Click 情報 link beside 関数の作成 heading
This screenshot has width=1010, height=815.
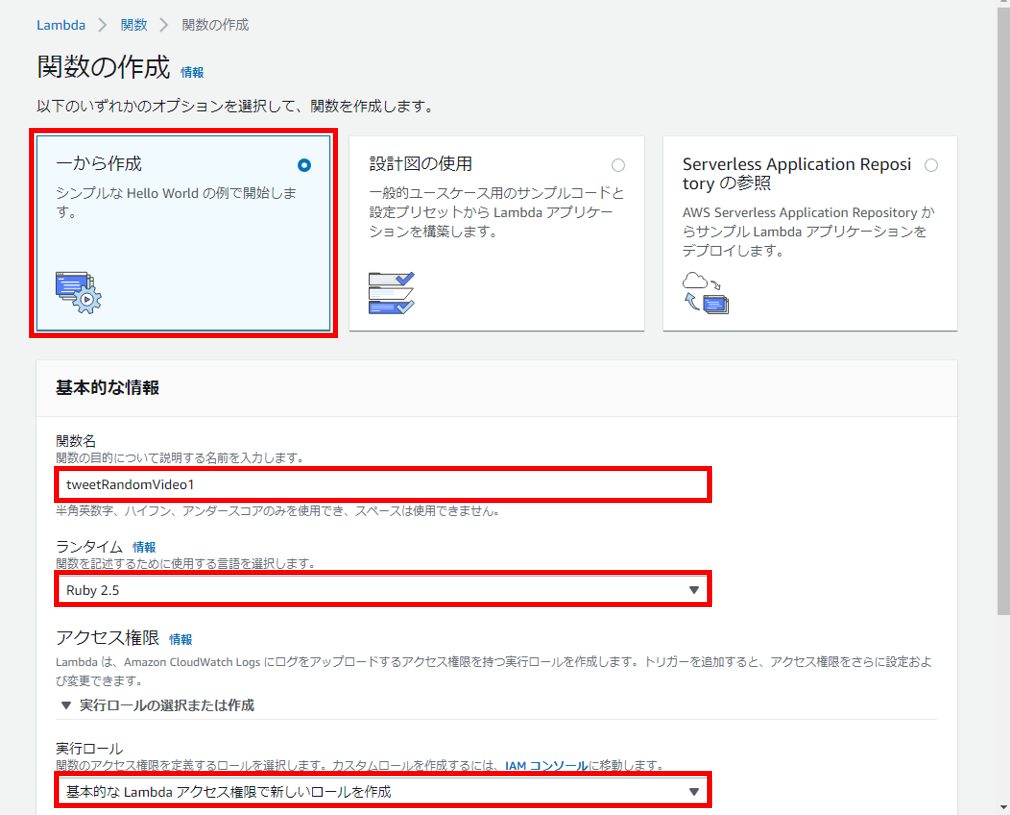pos(192,72)
